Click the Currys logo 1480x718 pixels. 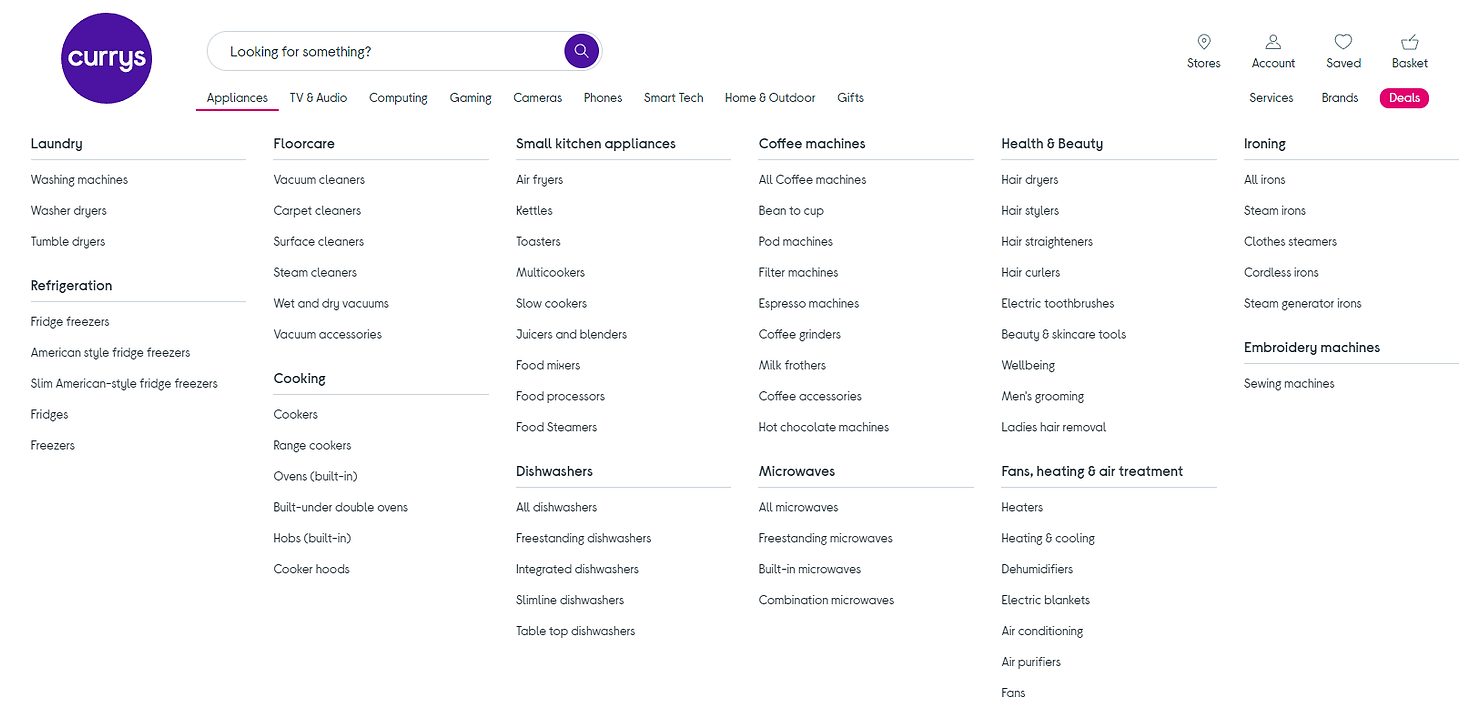[106, 58]
